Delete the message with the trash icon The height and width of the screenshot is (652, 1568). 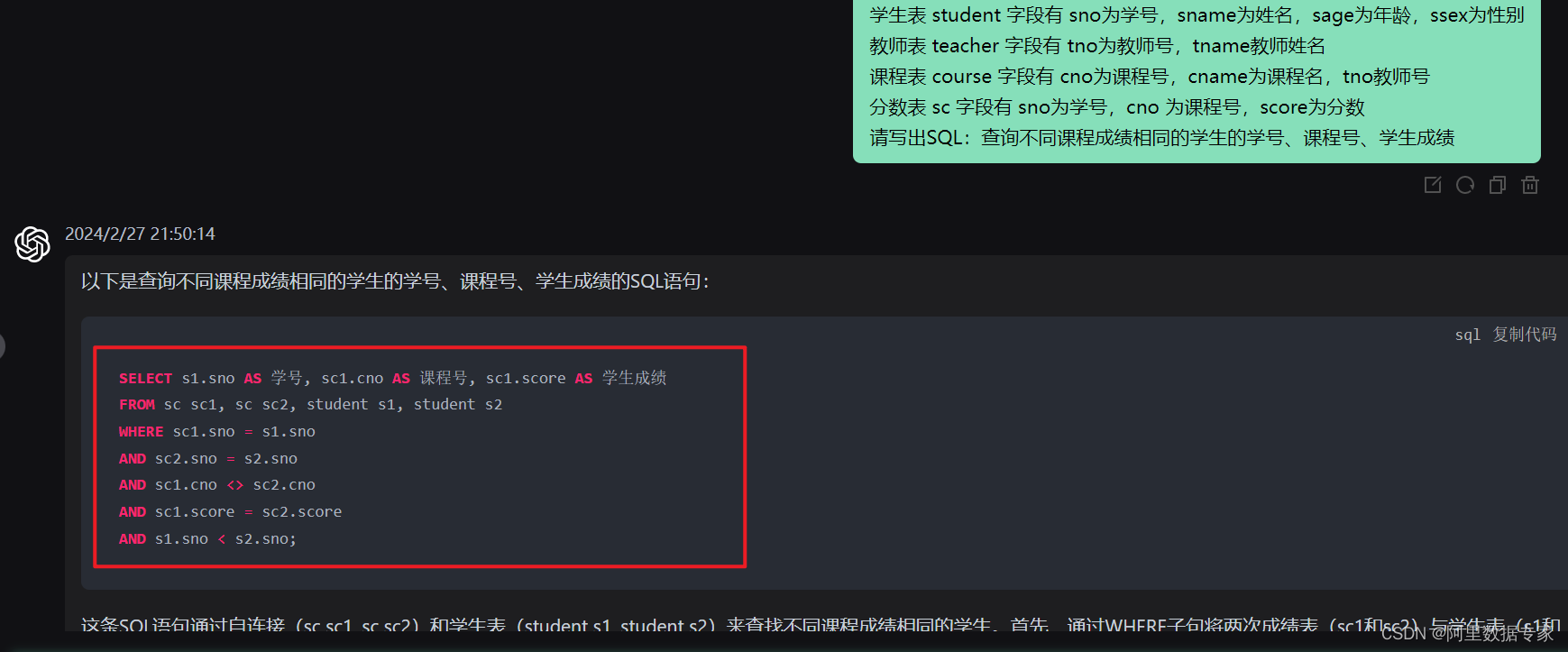(x=1530, y=185)
